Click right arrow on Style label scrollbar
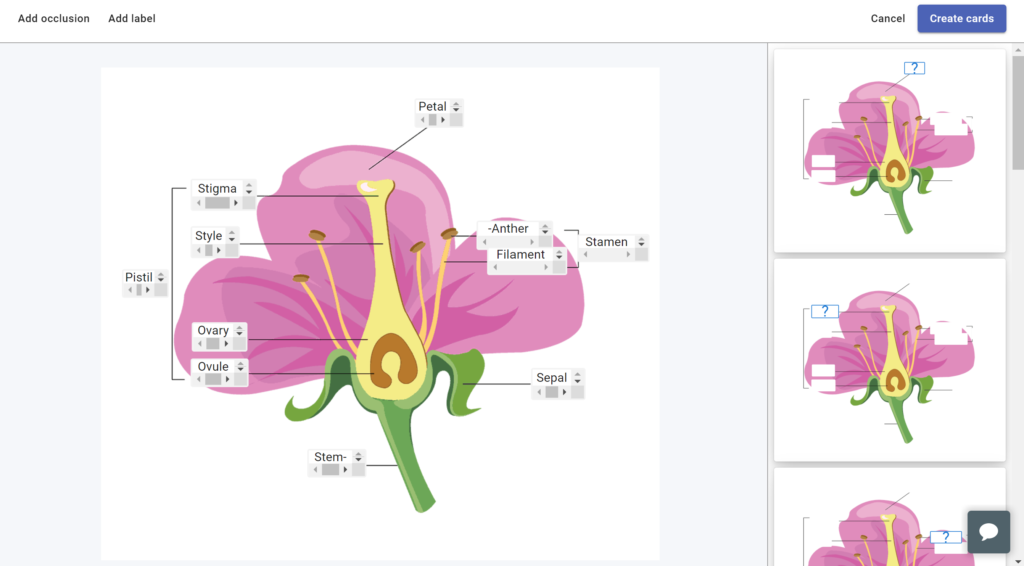Screen dimensions: 1024x566 pyautogui.click(x=219, y=250)
